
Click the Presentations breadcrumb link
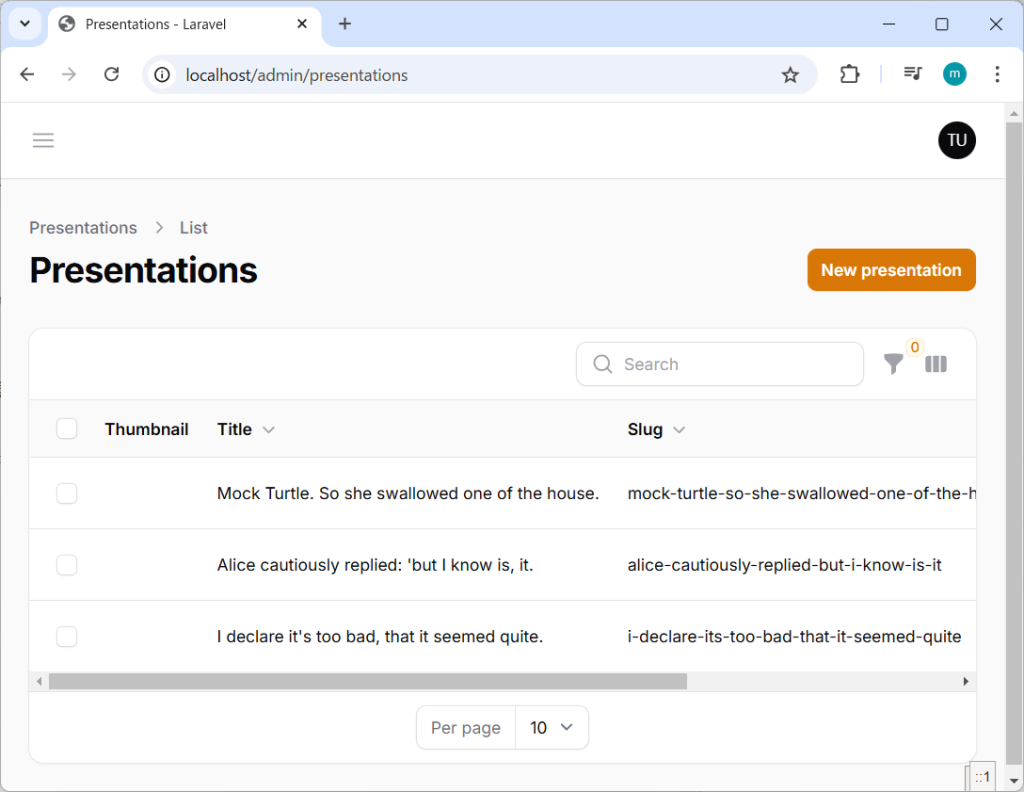click(x=83, y=228)
